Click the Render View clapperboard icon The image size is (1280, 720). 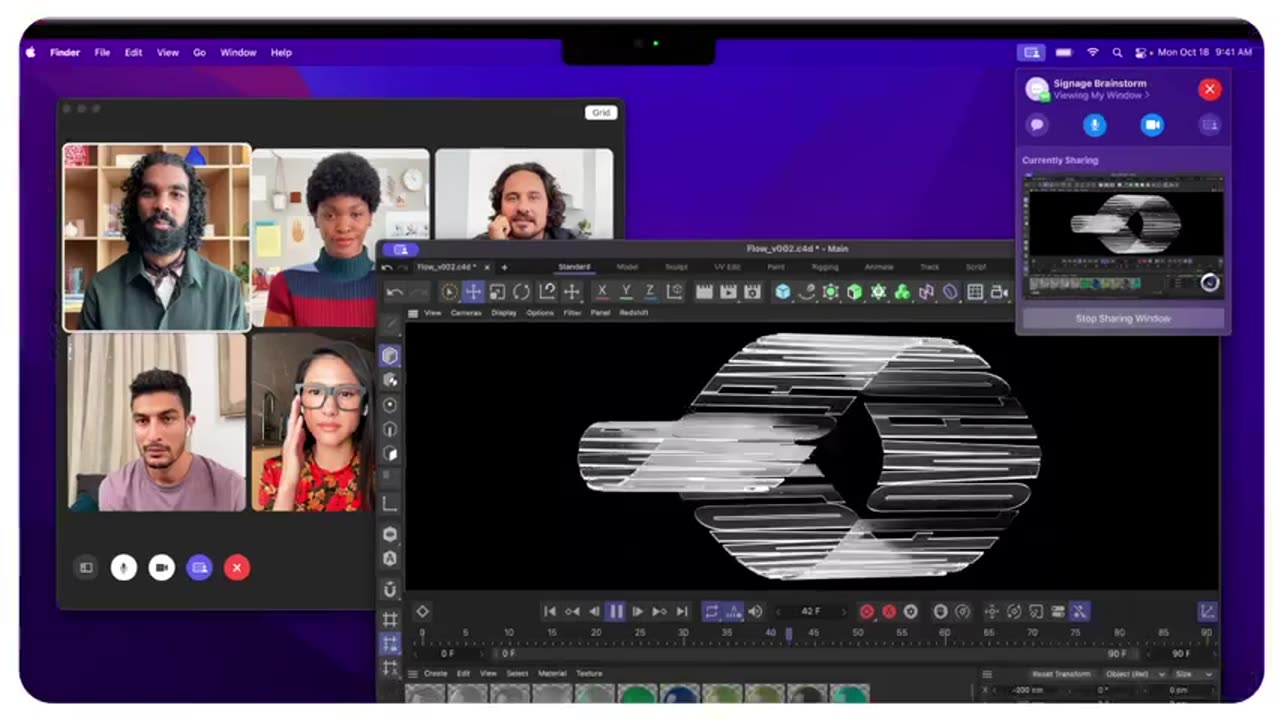click(x=704, y=292)
